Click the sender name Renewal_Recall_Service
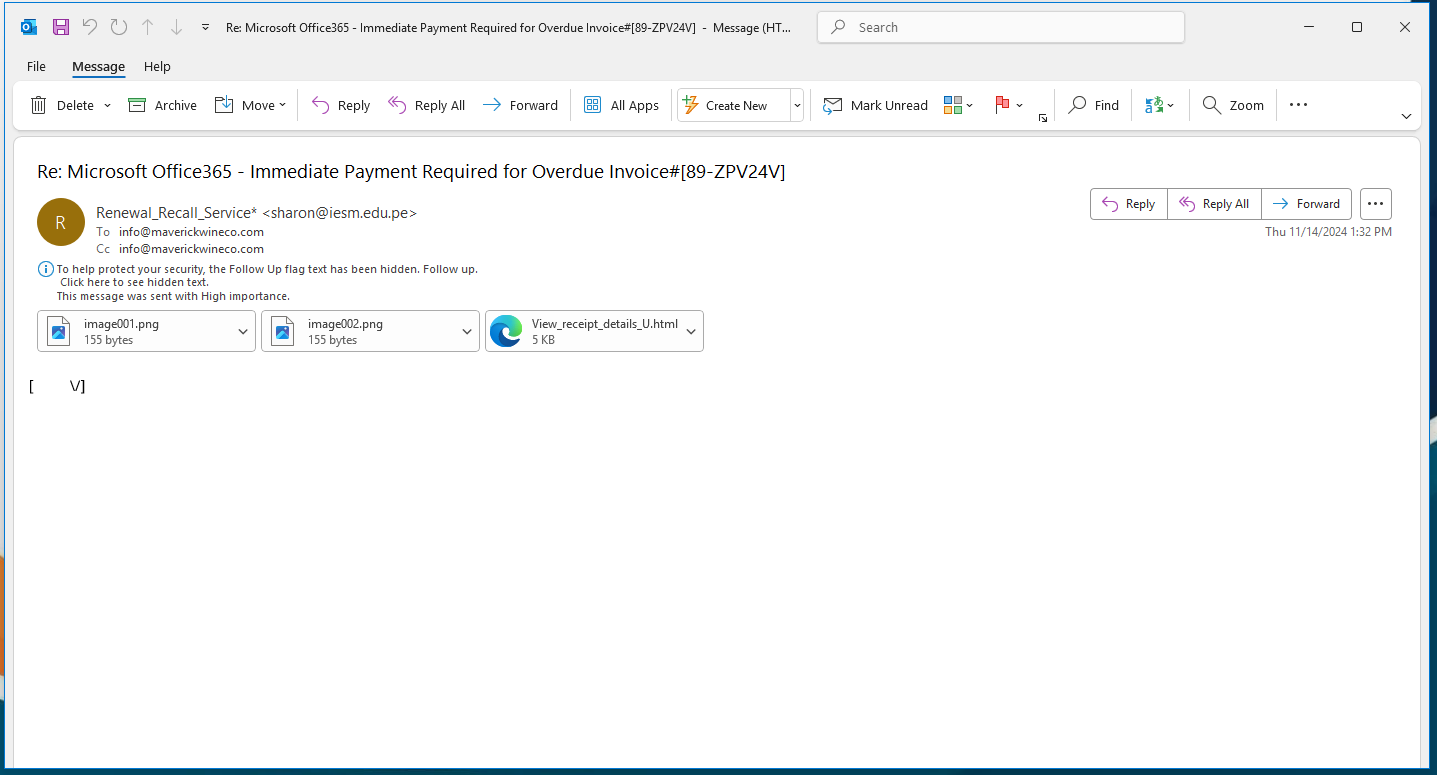Screen dimensions: 1437x775 pos(177,212)
